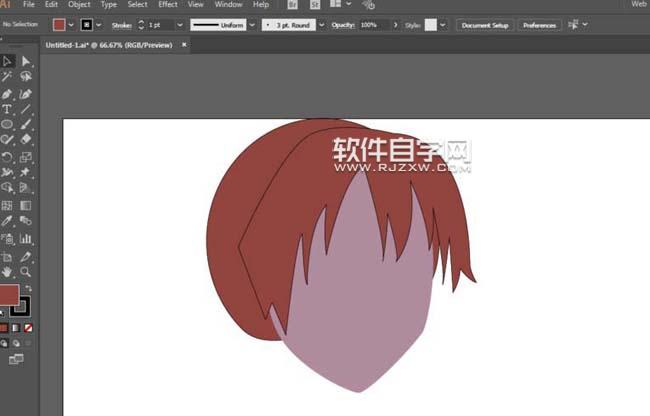Select the Scale tool
The width and height of the screenshot is (650, 416).
(x=26, y=157)
